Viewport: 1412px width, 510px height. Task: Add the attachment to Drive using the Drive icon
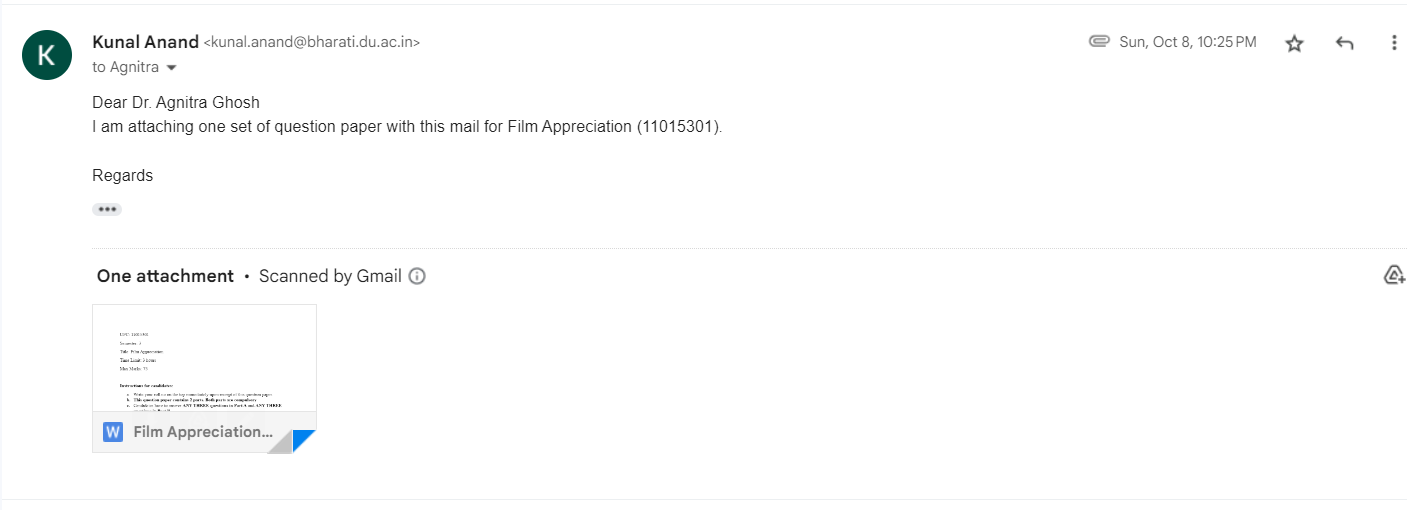click(x=1394, y=275)
